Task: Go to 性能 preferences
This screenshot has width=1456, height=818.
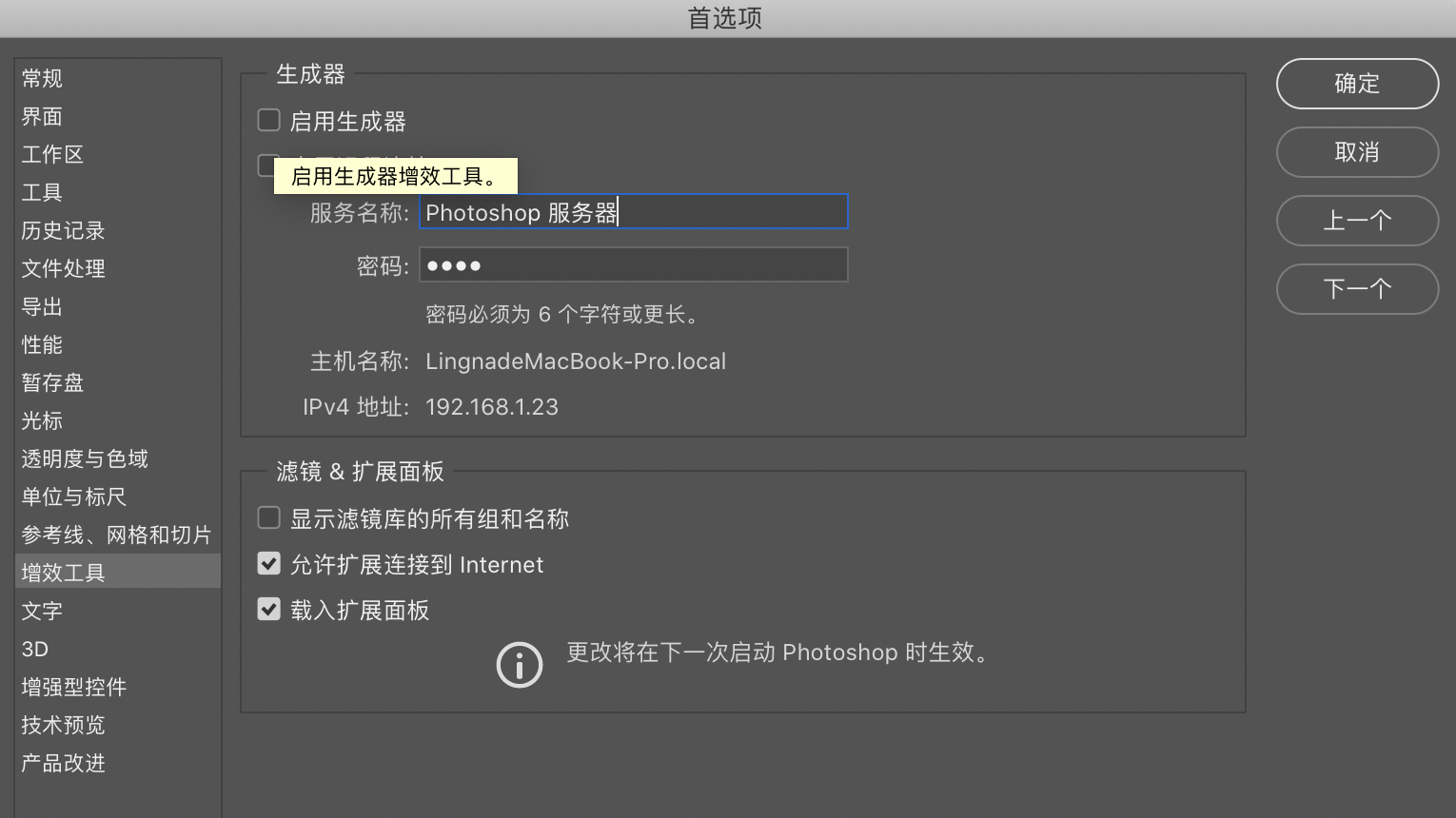Action: click(x=43, y=344)
